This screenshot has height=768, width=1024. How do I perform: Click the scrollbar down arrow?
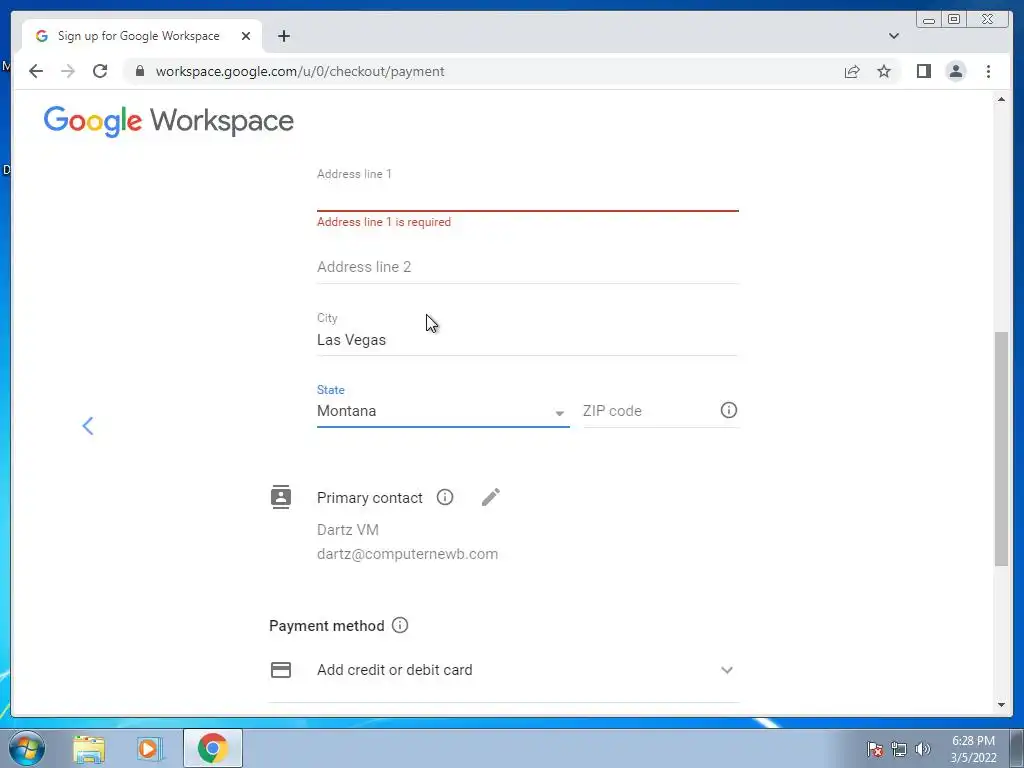click(x=1001, y=705)
